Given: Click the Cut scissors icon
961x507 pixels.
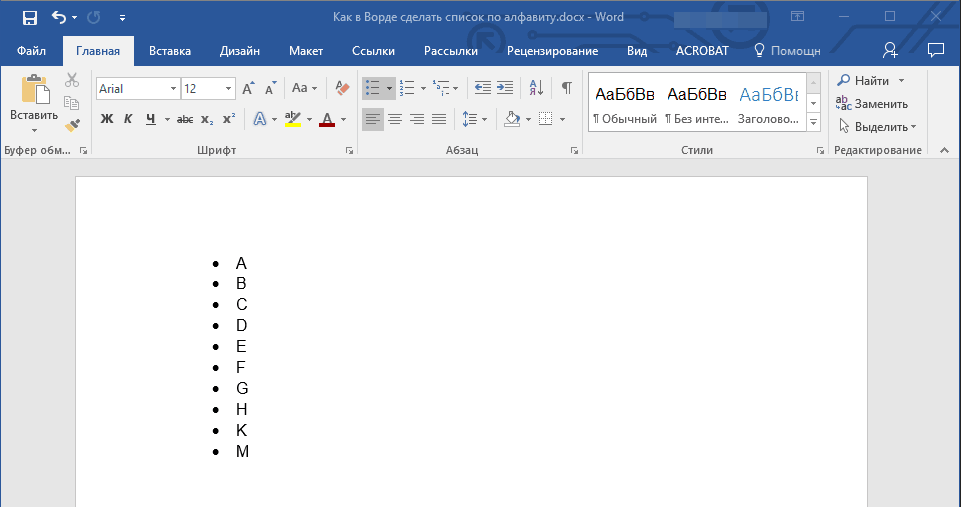Looking at the screenshot, I should tap(72, 80).
